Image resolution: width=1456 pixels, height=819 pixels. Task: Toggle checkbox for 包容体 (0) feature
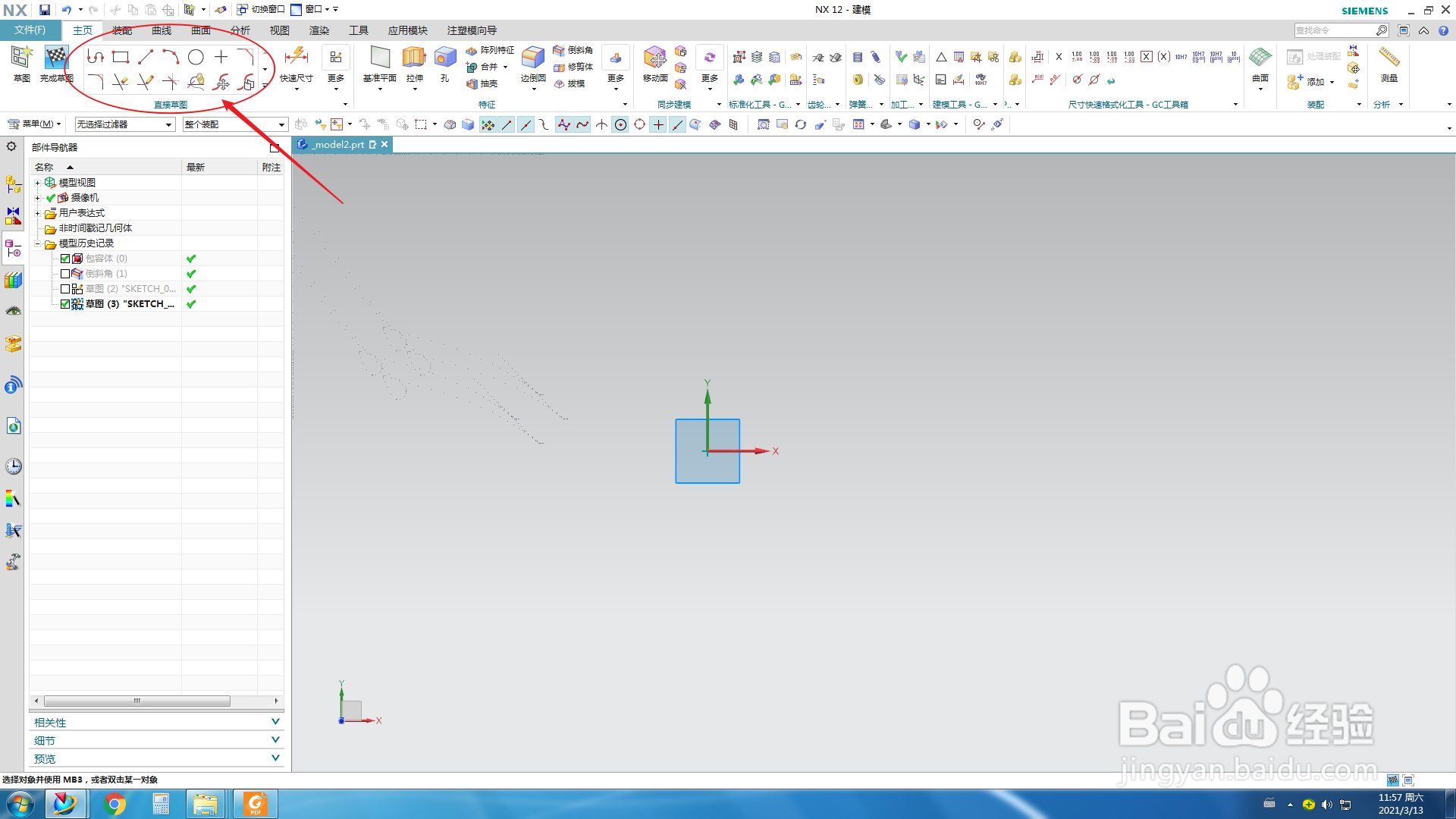[x=65, y=259]
